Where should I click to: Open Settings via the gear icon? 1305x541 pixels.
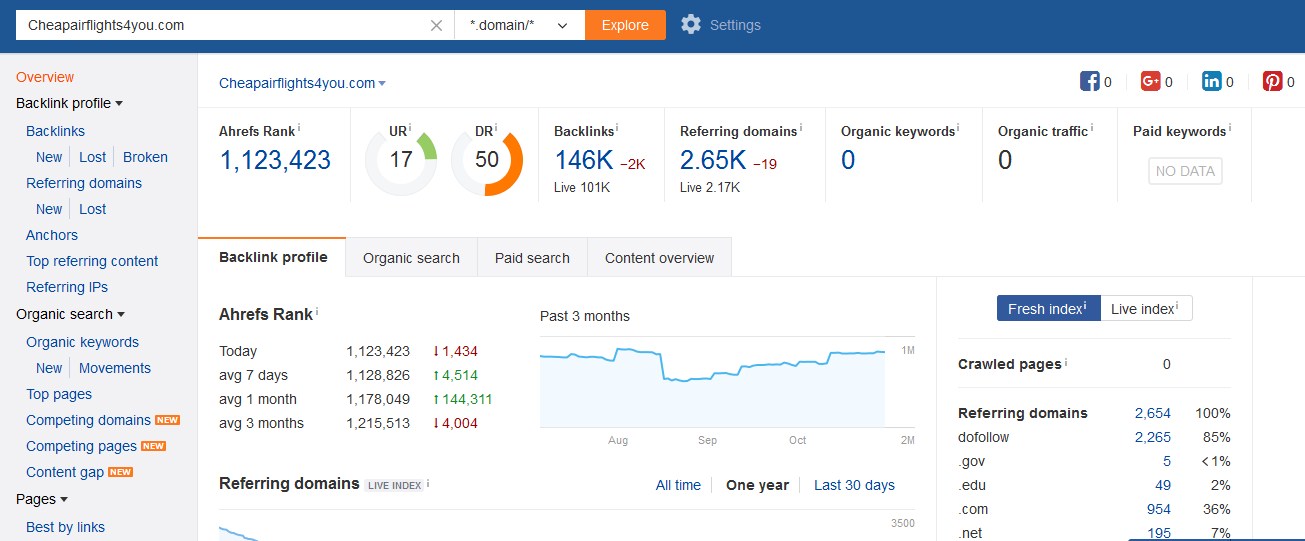691,25
